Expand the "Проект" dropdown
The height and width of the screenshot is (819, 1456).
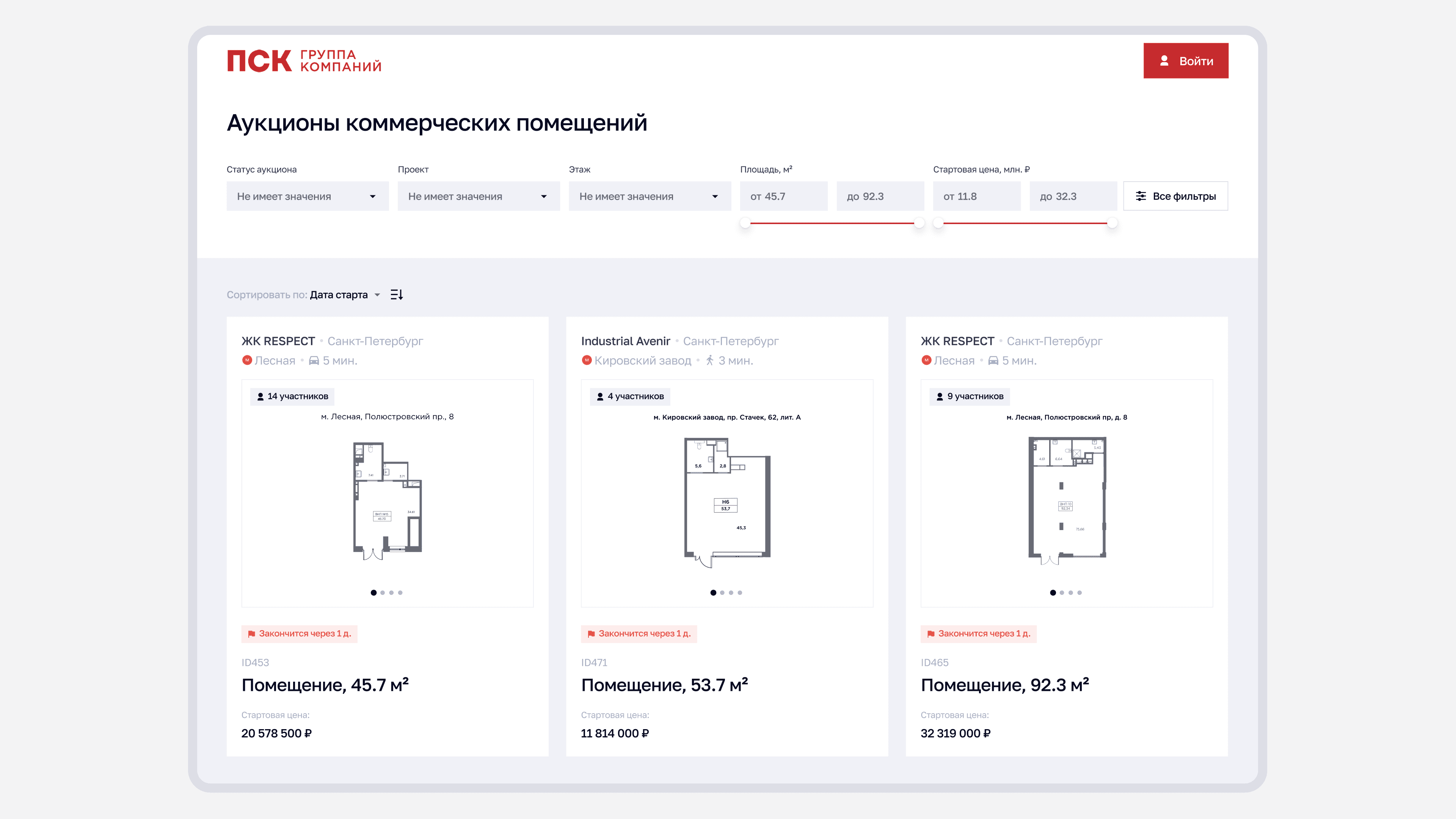coord(478,196)
